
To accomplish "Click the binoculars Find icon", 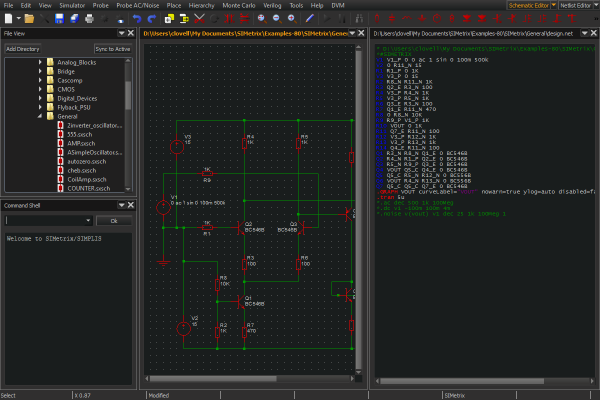I will (359, 18).
